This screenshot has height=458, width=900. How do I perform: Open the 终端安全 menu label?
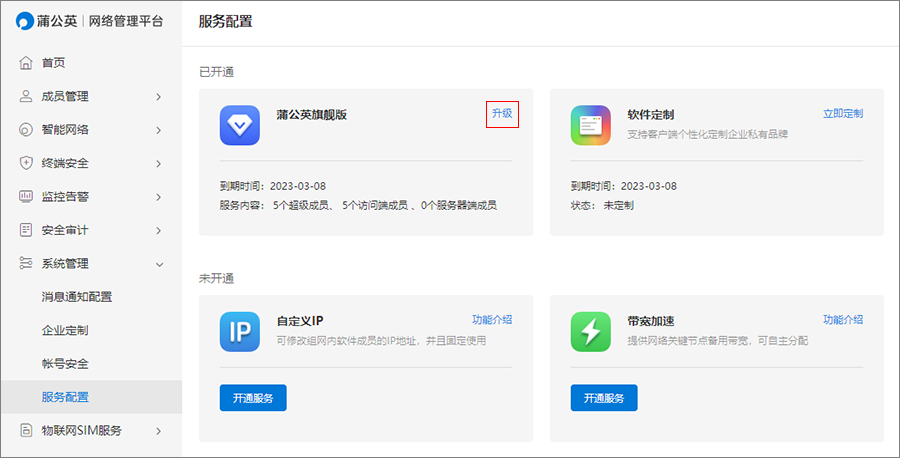pos(65,163)
